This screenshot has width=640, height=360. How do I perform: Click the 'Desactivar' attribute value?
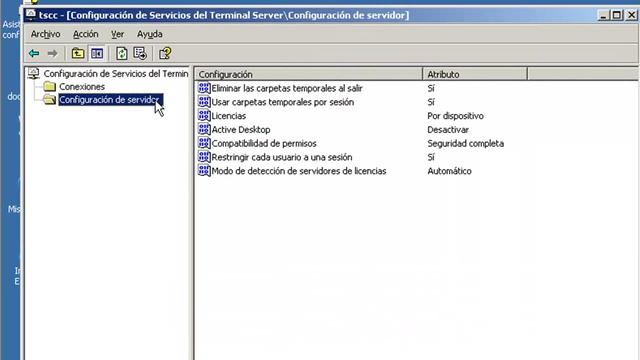click(x=448, y=130)
